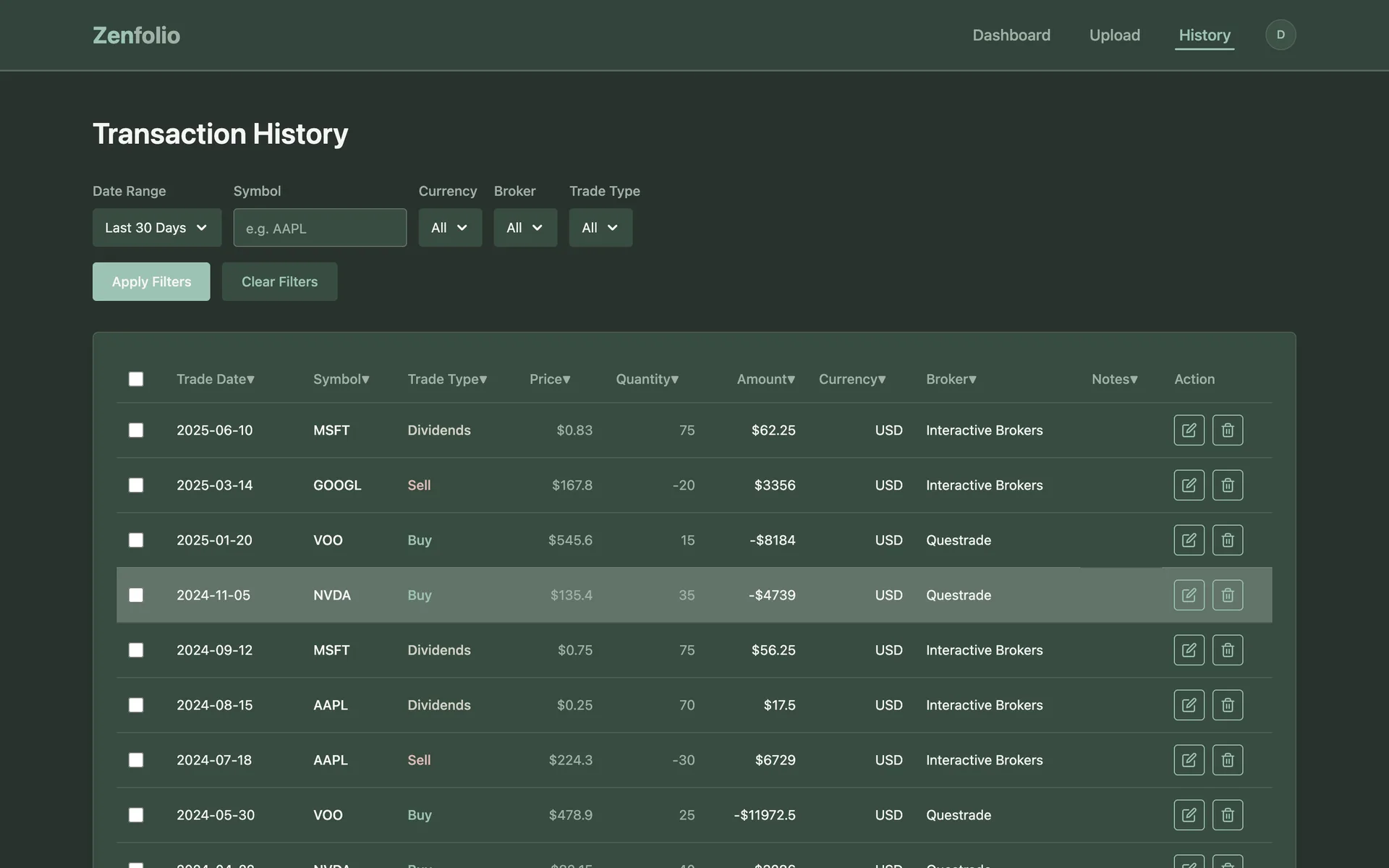Image resolution: width=1389 pixels, height=868 pixels.
Task: Sort table by Trade Date column
Action: pos(216,379)
